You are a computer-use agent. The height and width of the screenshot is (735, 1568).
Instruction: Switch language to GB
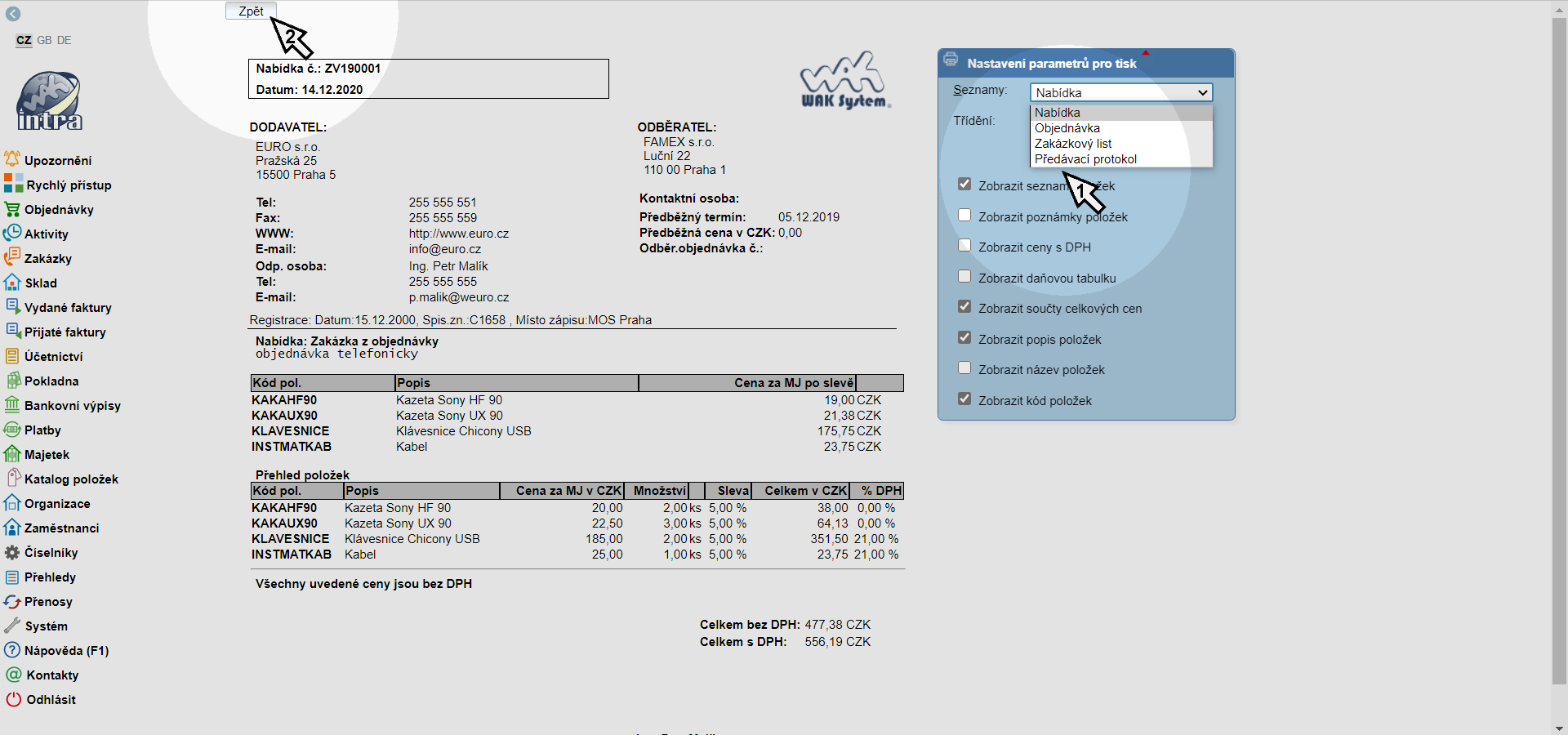coord(44,40)
